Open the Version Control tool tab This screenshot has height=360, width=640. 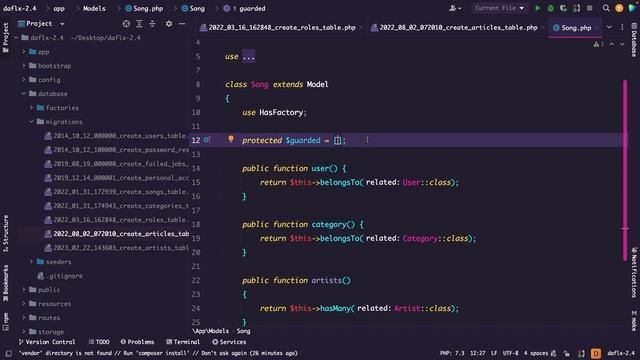tap(47, 342)
